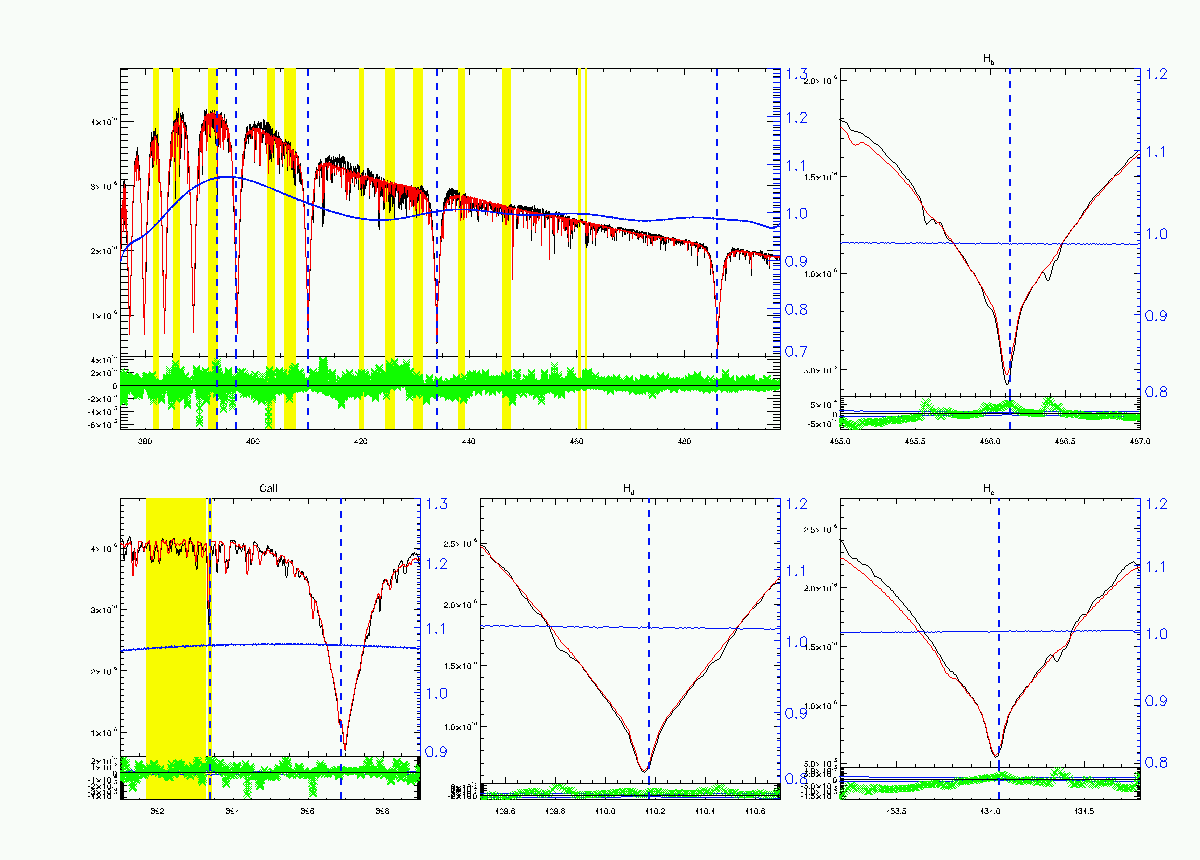Click the 460 tick label under overview spectrum
This screenshot has width=1200, height=860.
tap(576, 441)
